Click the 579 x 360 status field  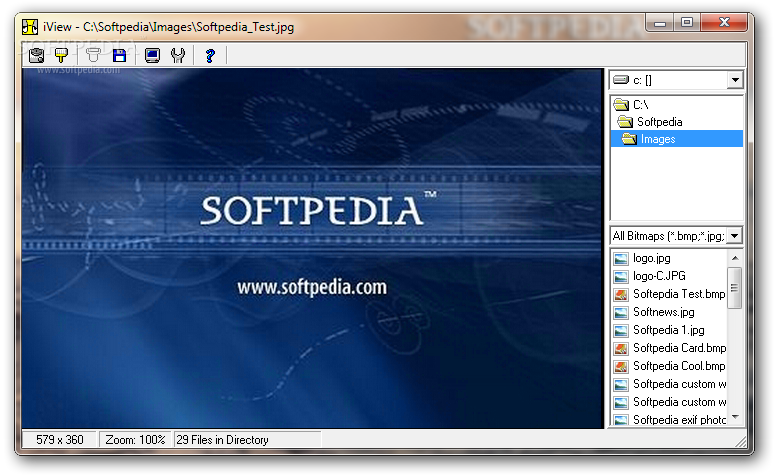(x=60, y=439)
